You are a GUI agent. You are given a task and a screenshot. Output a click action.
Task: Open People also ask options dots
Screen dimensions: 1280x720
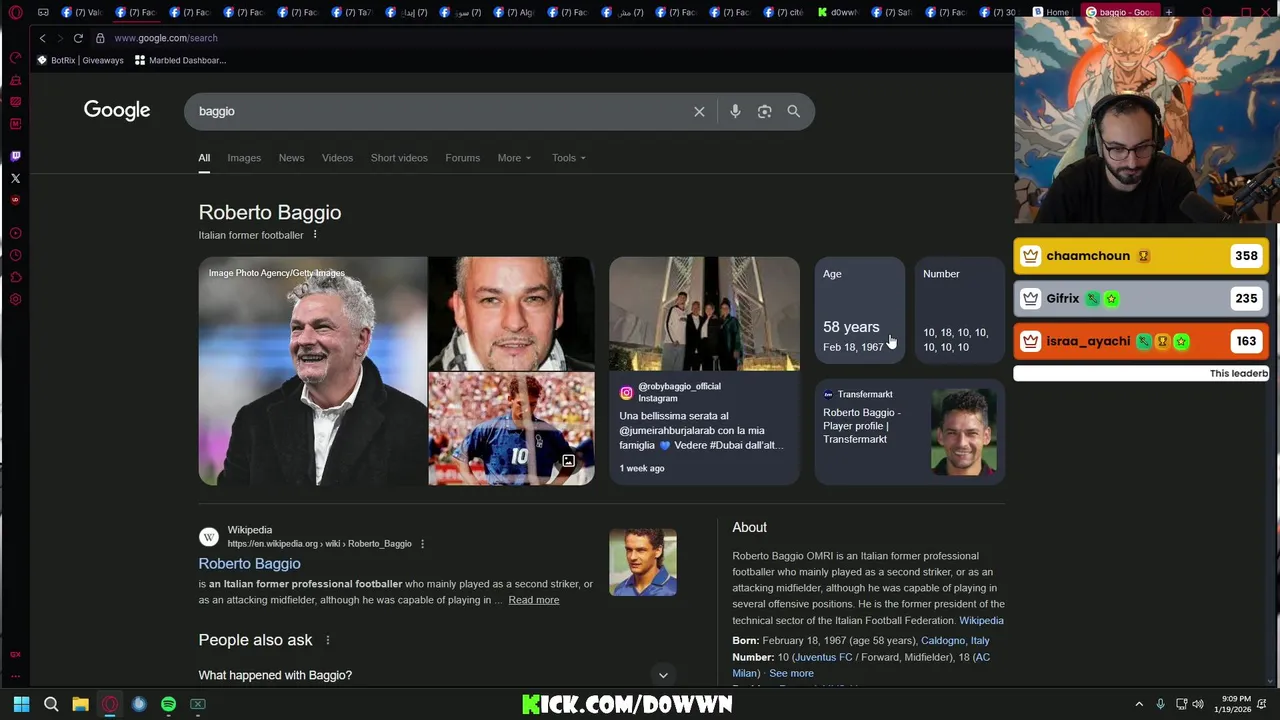tap(327, 640)
